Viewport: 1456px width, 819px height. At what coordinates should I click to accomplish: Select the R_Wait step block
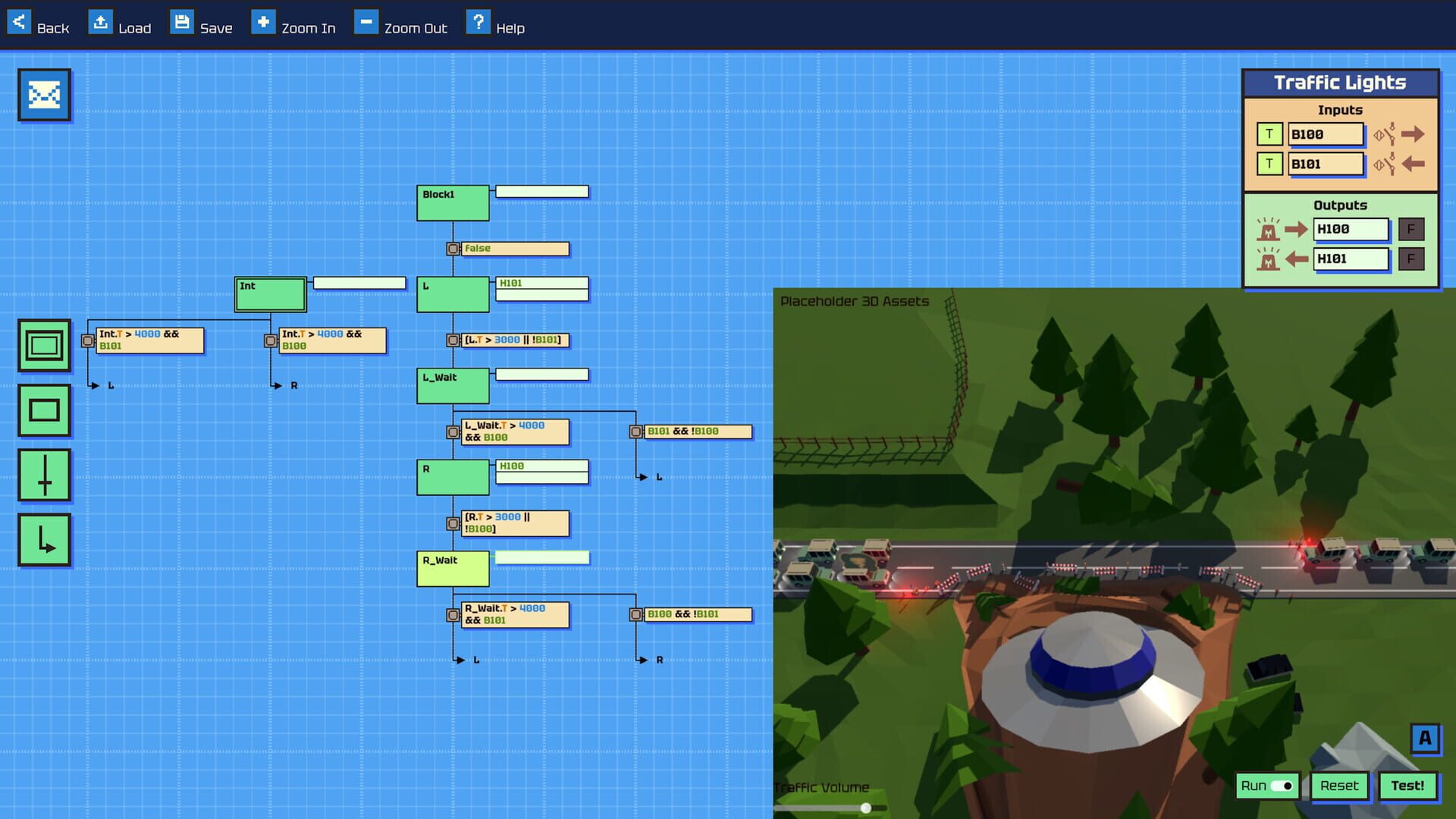coord(453,569)
